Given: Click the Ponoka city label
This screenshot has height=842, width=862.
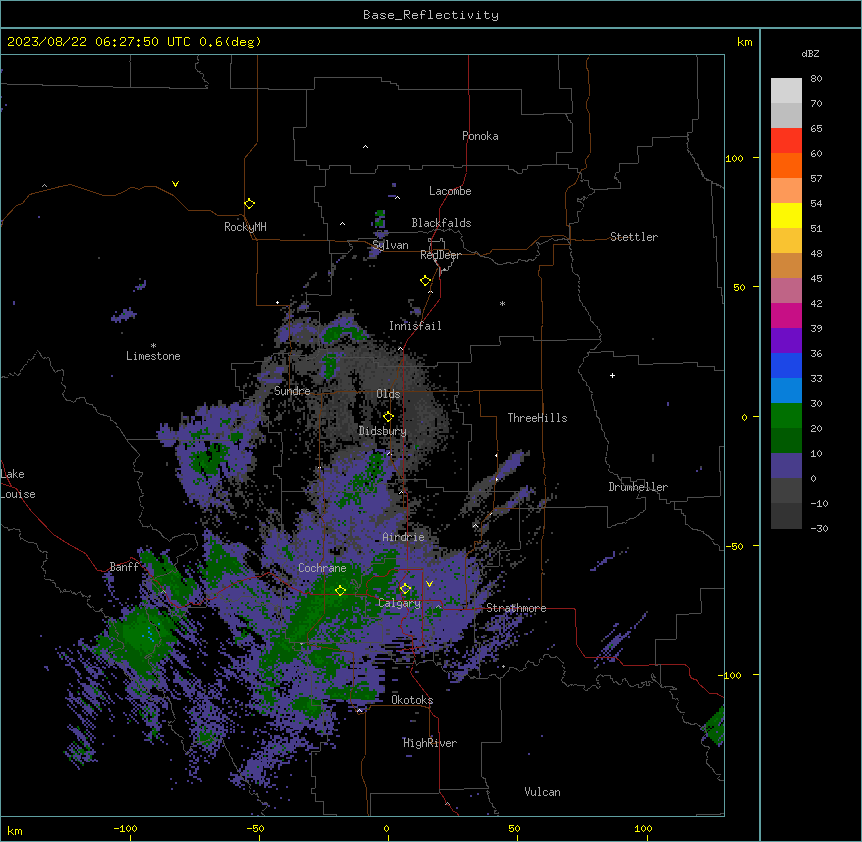Looking at the screenshot, I should pyautogui.click(x=480, y=136).
